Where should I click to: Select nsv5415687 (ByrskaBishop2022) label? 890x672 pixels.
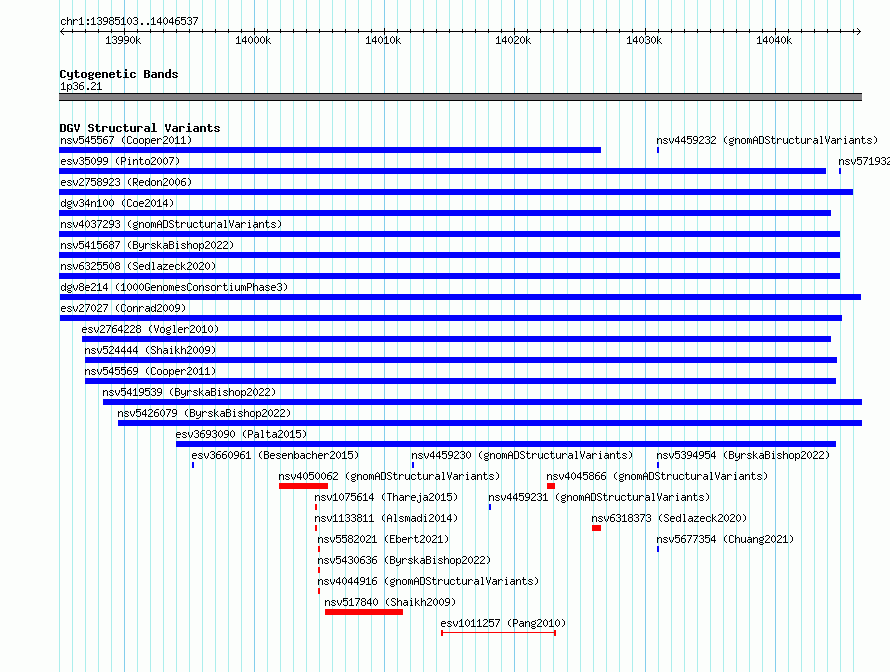point(147,245)
